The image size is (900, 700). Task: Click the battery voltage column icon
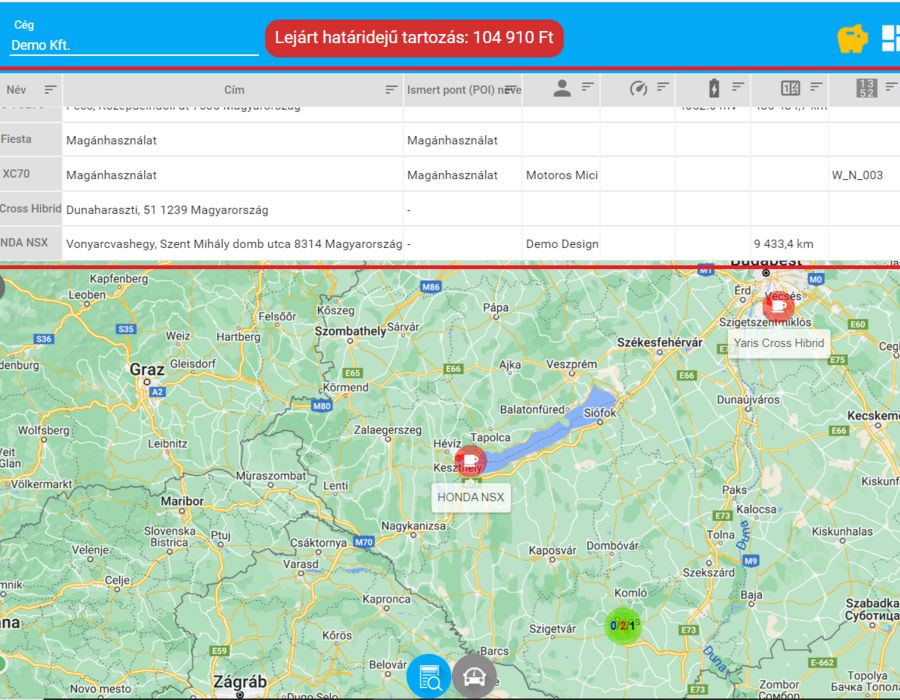[713, 88]
